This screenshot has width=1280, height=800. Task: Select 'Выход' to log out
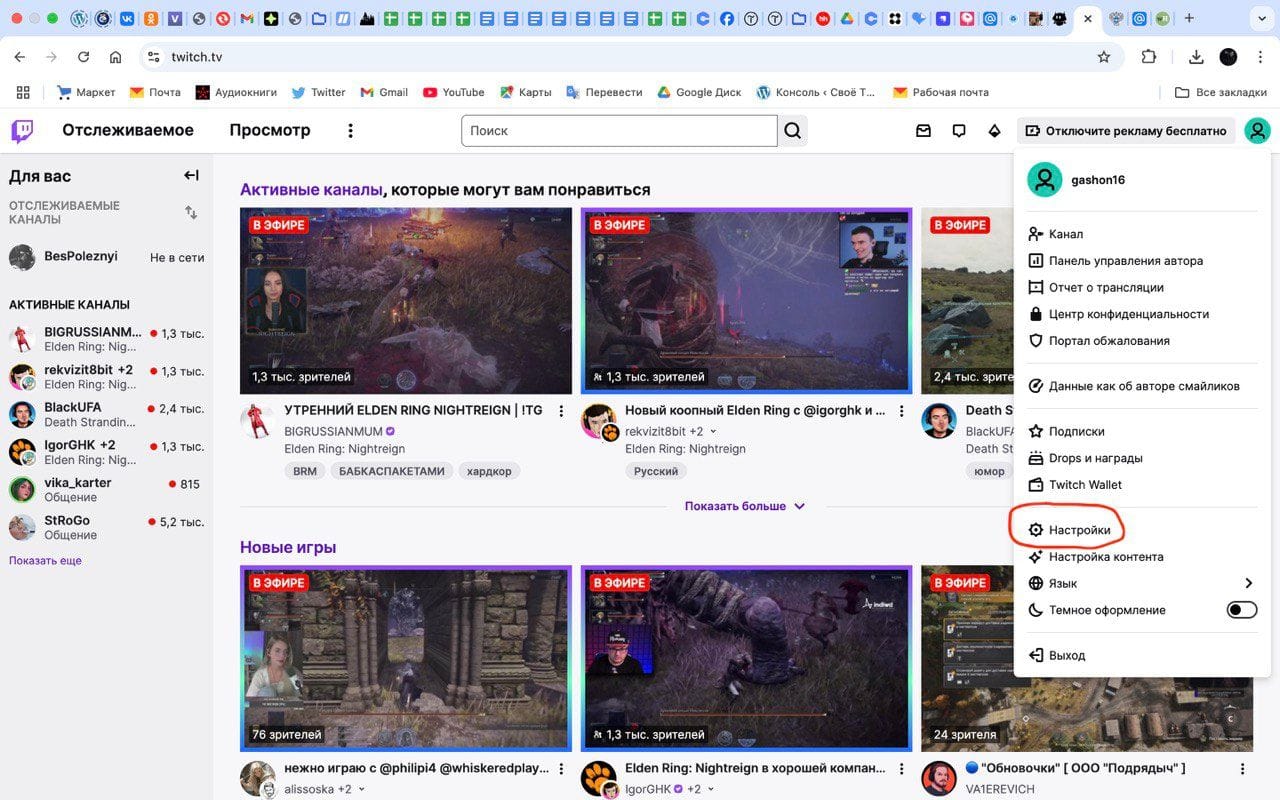click(x=1066, y=656)
